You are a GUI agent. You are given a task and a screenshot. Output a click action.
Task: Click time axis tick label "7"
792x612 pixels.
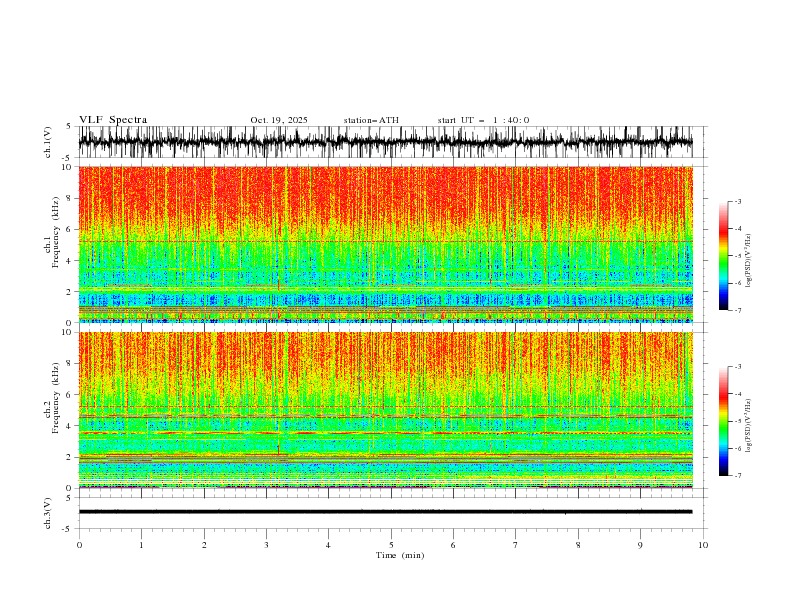click(x=516, y=545)
